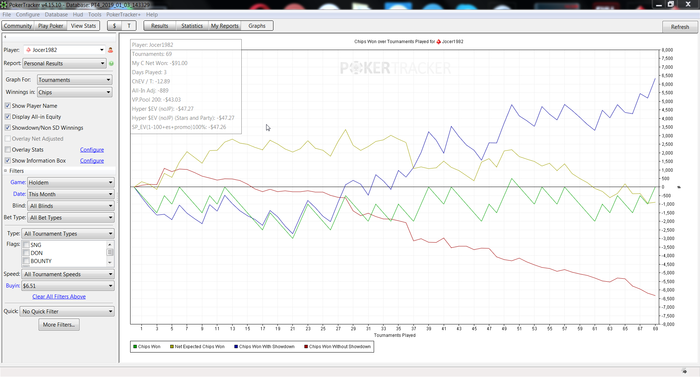Click the More Filters... button

pyautogui.click(x=59, y=325)
